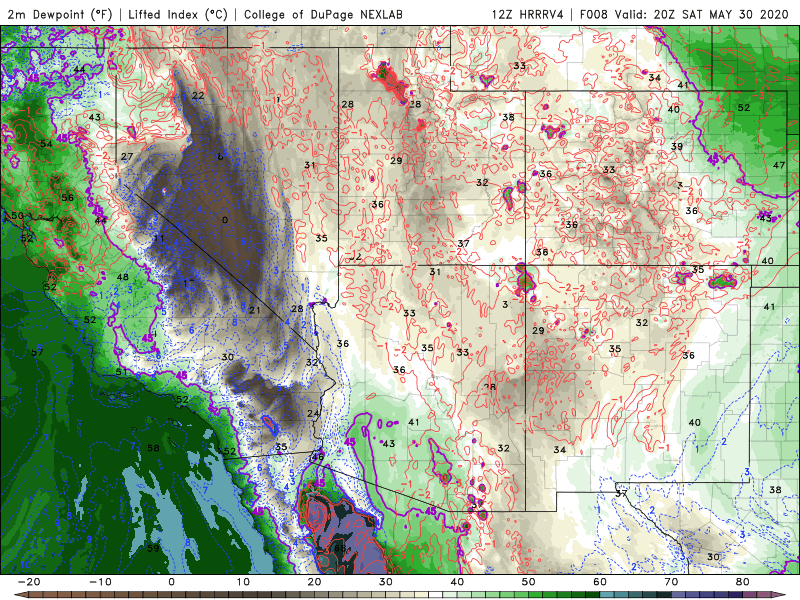Screen dimensions: 800x600
Task: Click the '2m Dewpoint (°F)' header label
Action: coord(60,14)
